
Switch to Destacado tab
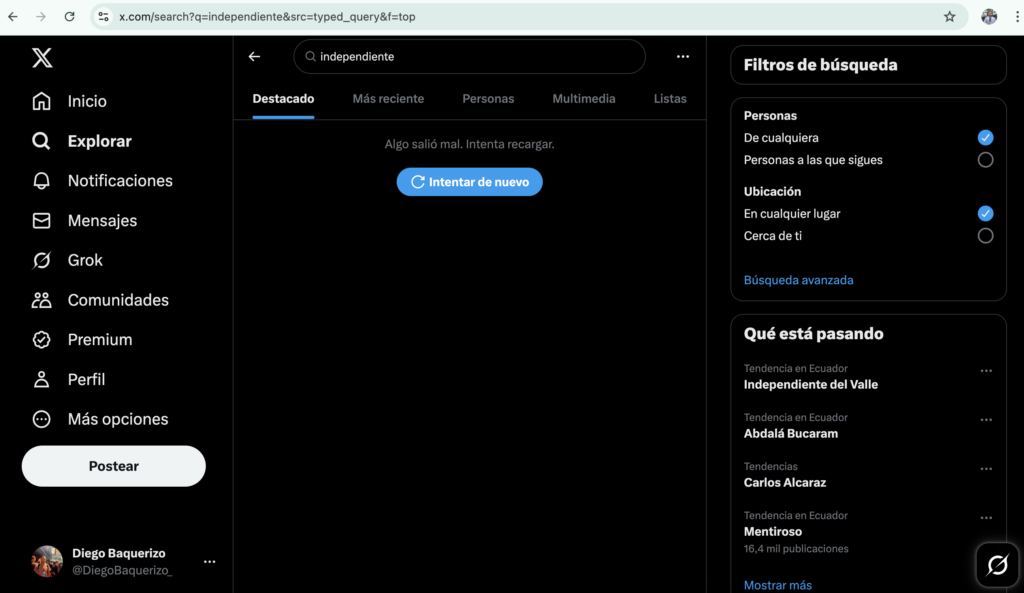[283, 99]
